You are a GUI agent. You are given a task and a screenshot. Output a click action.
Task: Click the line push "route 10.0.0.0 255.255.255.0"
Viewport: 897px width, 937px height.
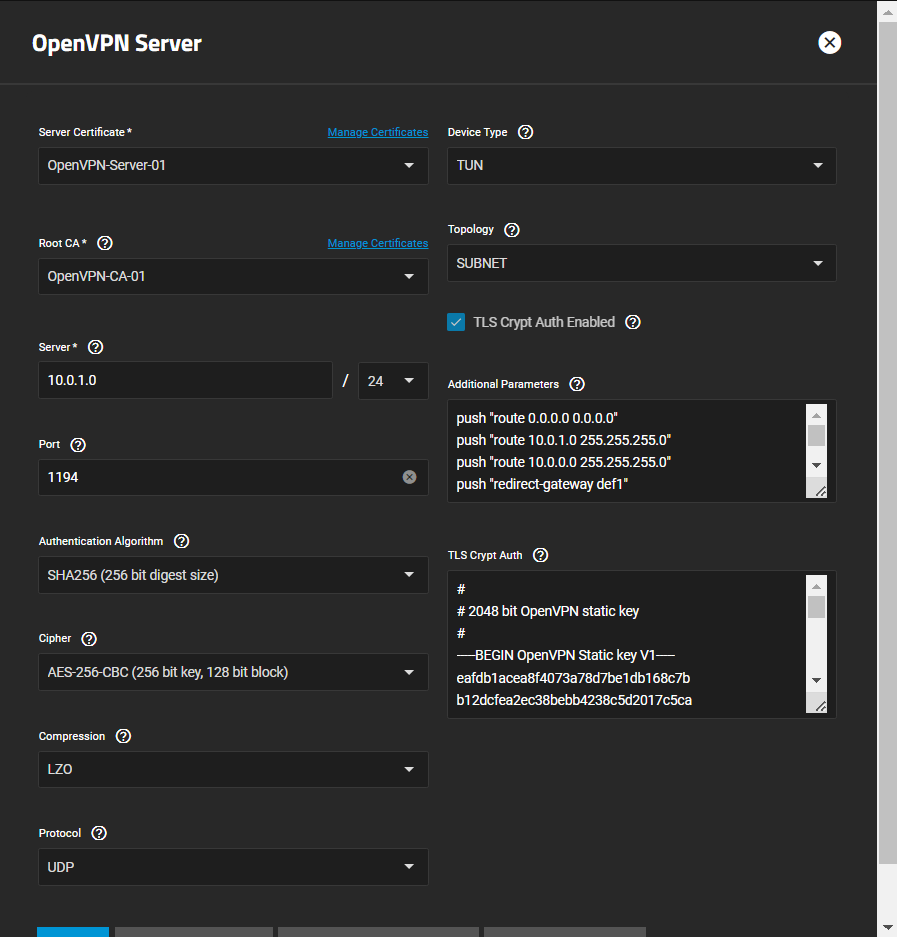pos(564,462)
